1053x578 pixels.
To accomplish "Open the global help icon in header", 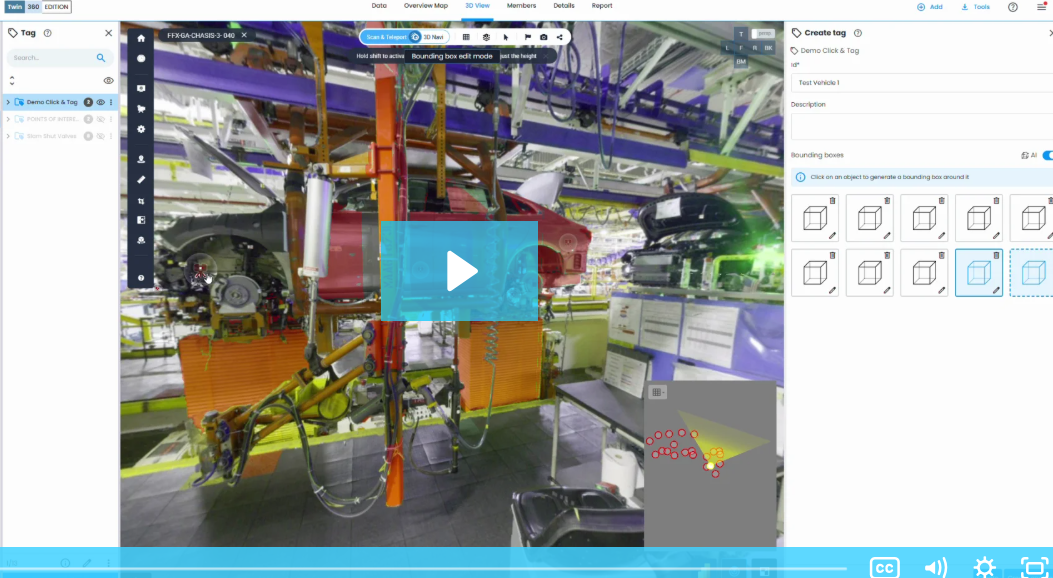I will [x=1013, y=7].
